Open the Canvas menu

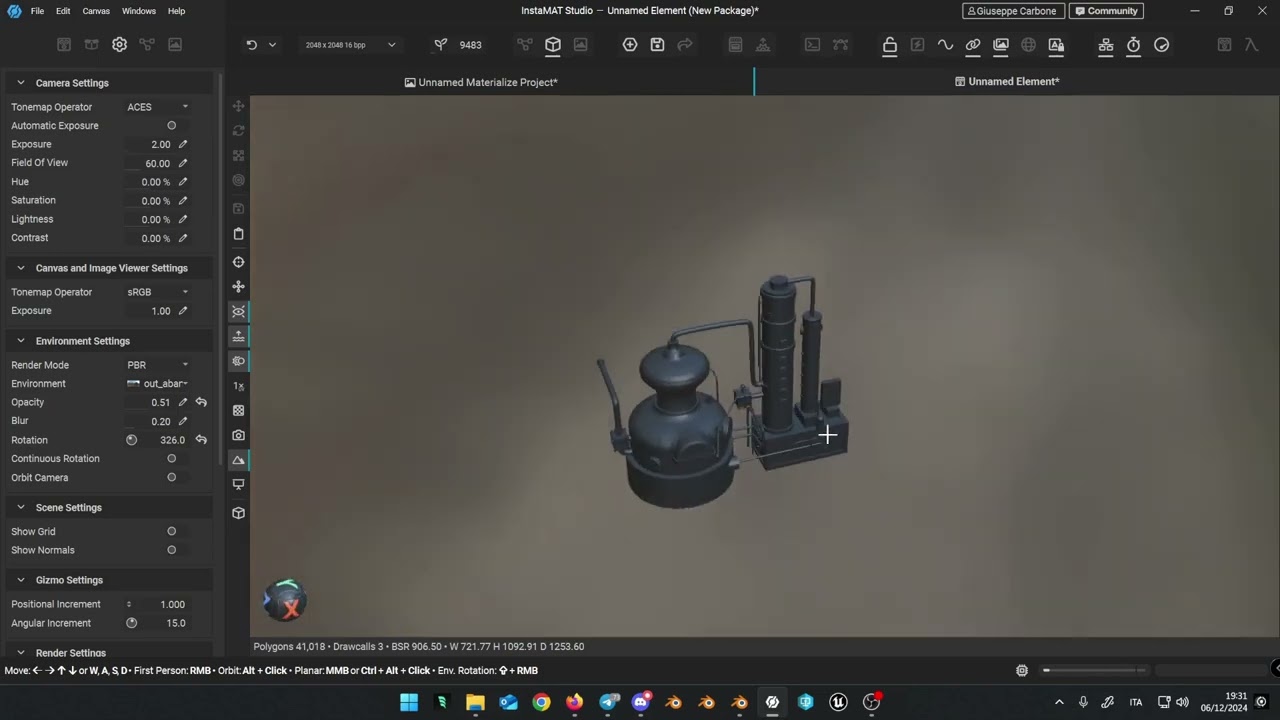(x=96, y=11)
